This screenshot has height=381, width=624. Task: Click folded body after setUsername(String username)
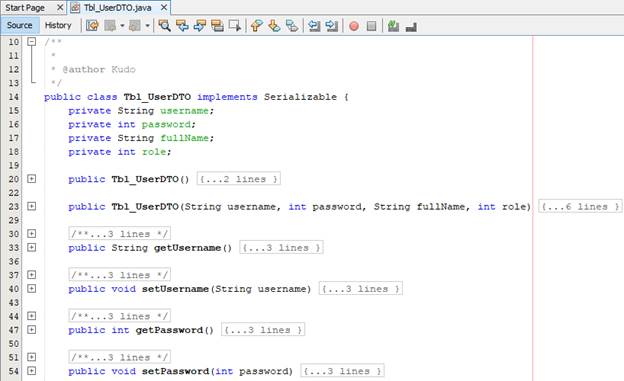pyautogui.click(x=361, y=289)
